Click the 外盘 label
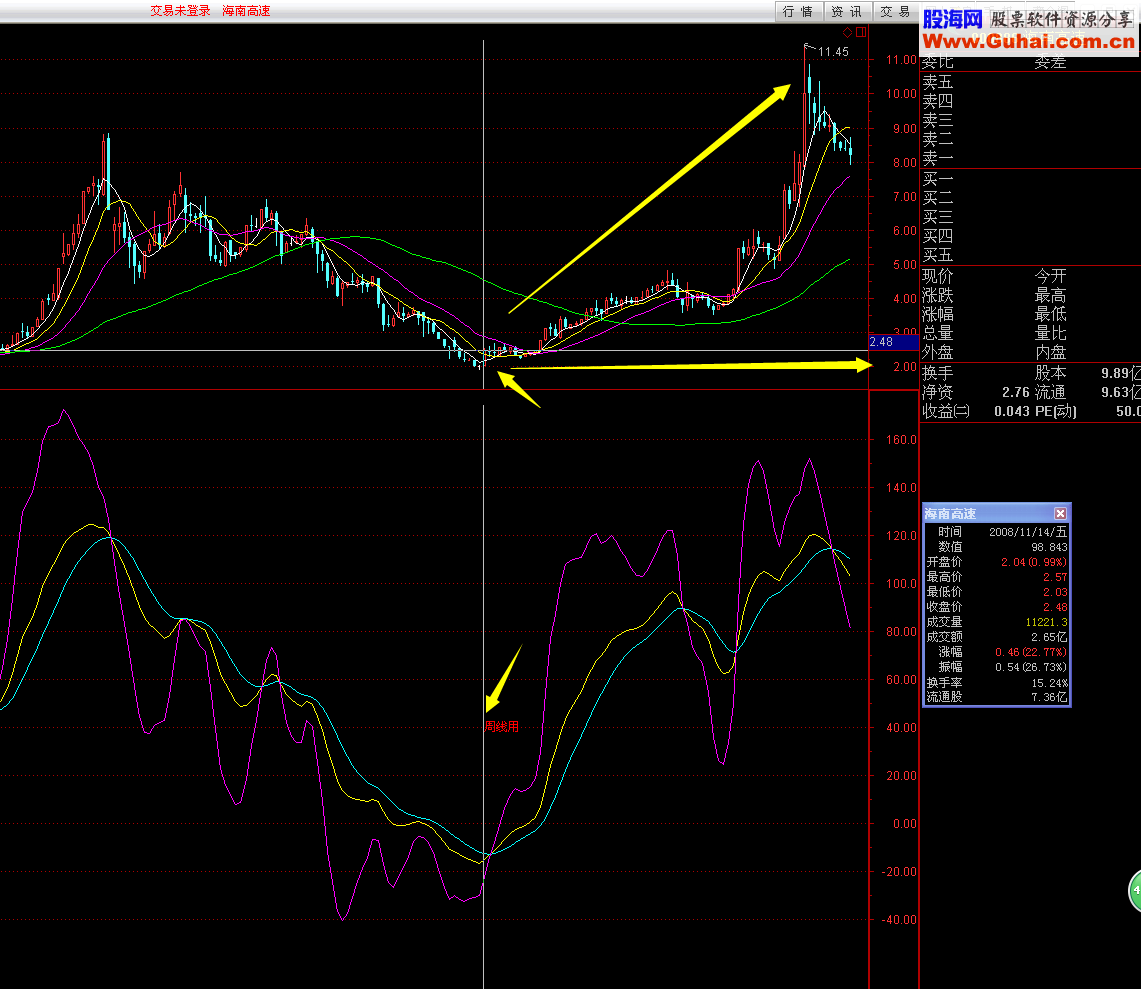Screen dimensions: 1141x989 [x=937, y=352]
